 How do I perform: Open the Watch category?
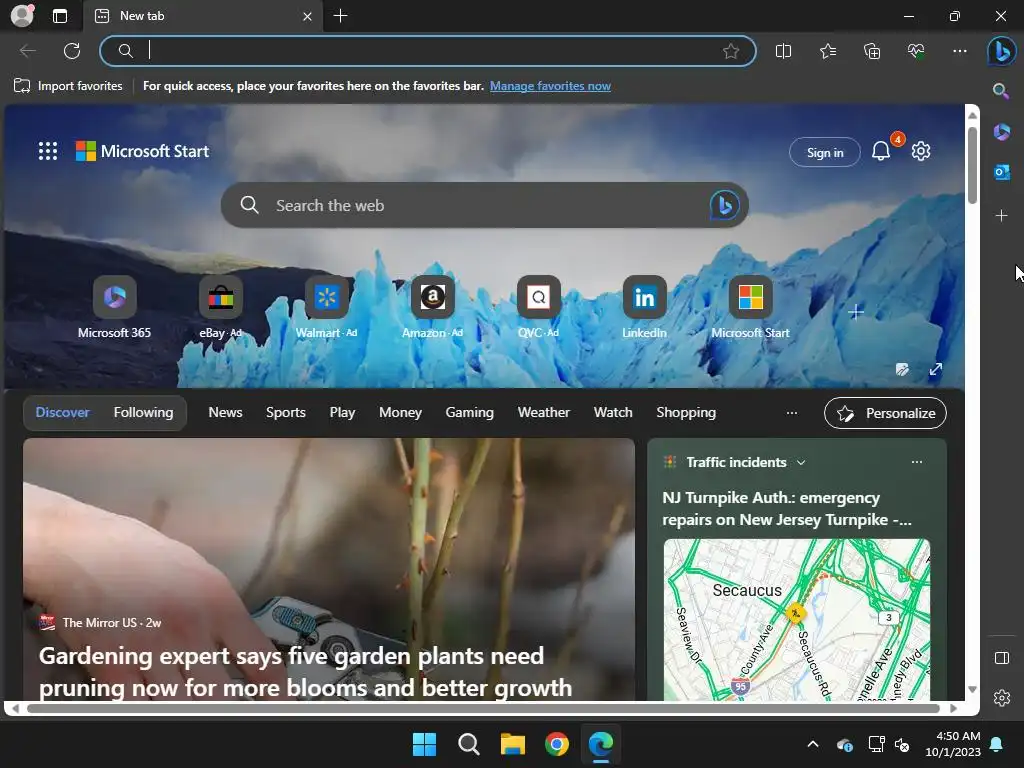coord(613,413)
